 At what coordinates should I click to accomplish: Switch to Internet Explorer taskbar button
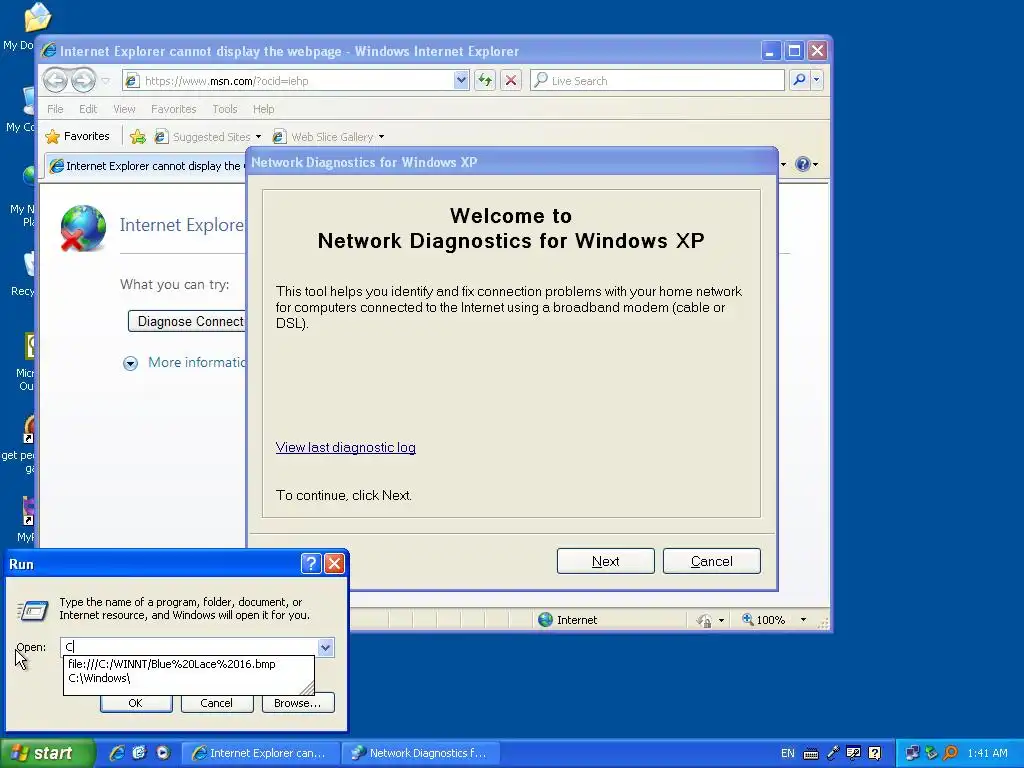(x=259, y=753)
